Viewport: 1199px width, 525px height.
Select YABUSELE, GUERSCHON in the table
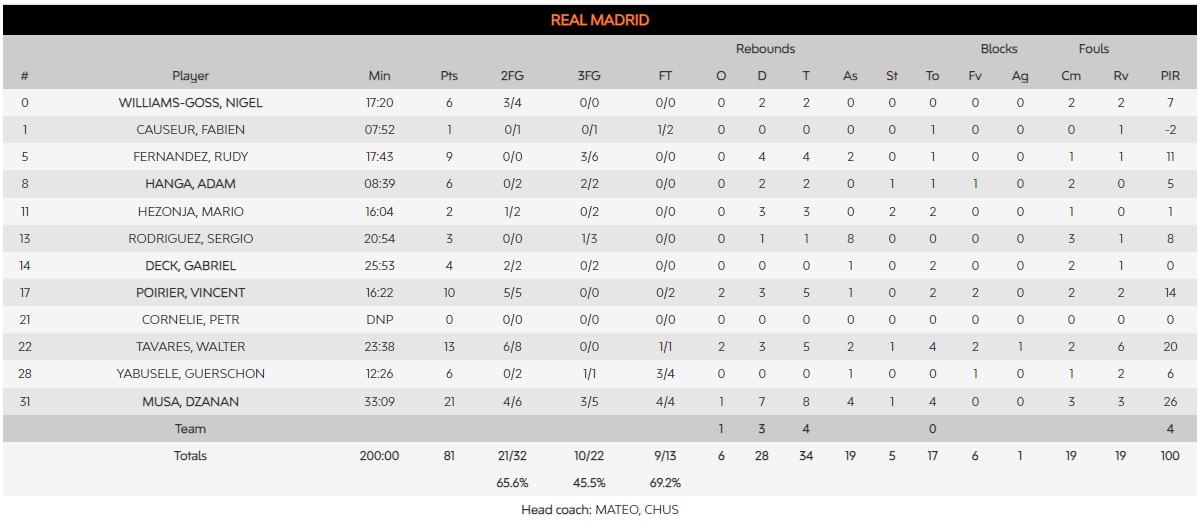click(190, 373)
